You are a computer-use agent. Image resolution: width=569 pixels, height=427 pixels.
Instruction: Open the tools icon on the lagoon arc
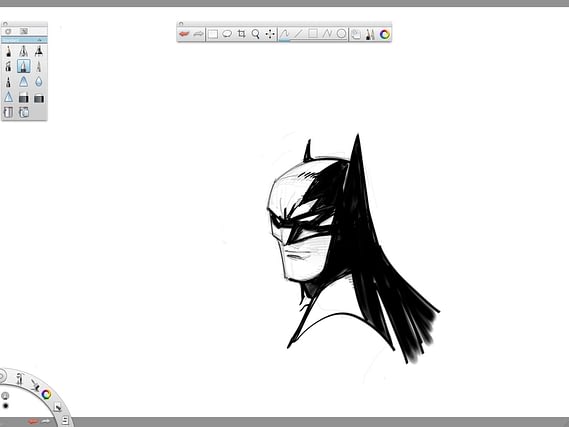coord(19,379)
